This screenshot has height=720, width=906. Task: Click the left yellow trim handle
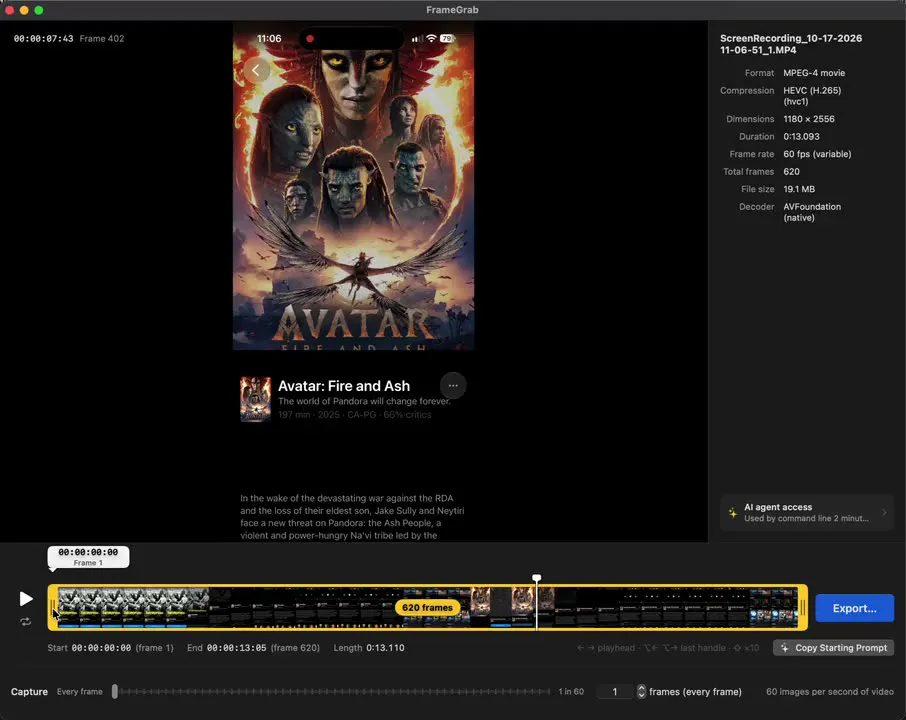[x=53, y=607]
